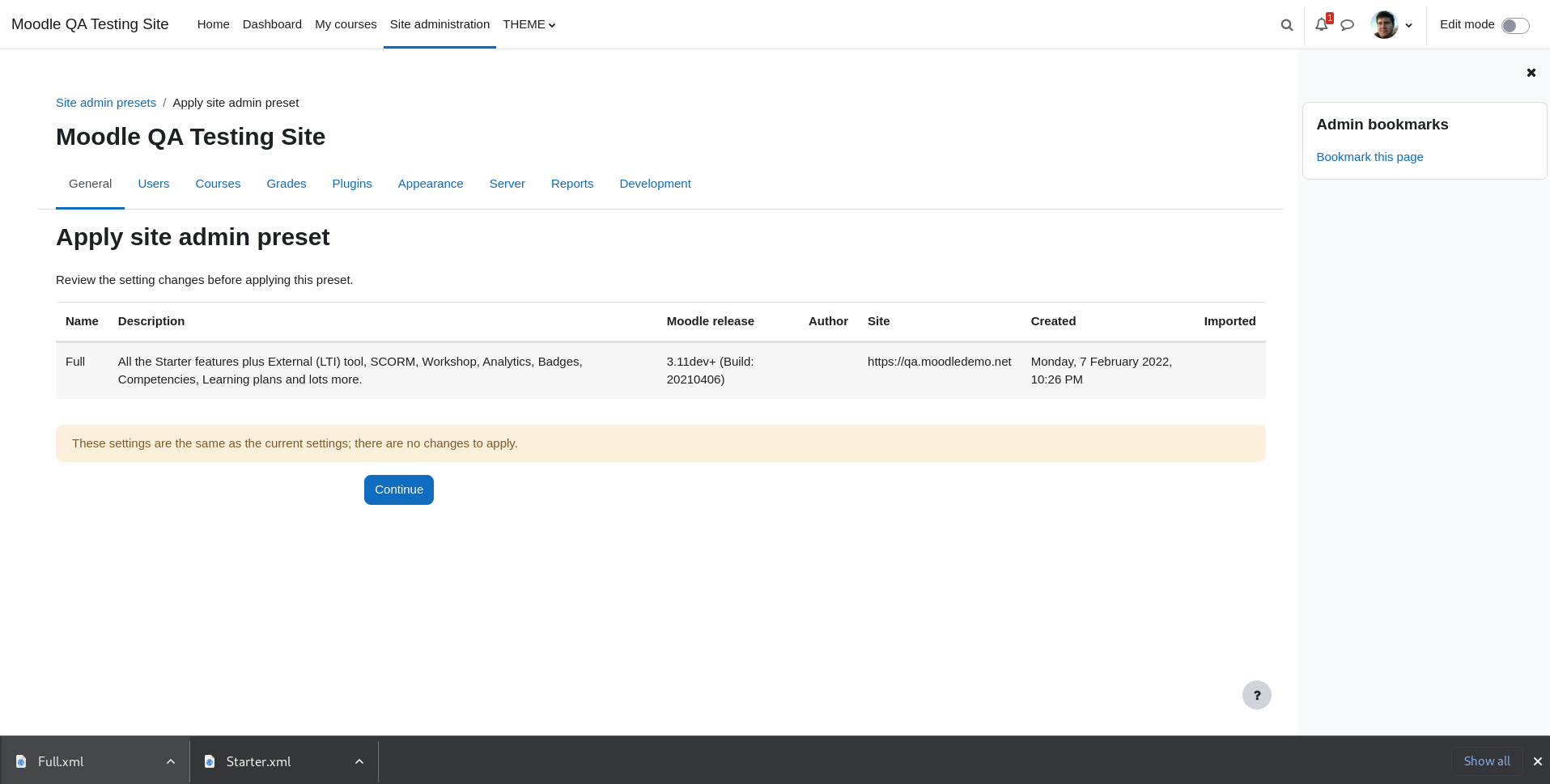Screen dimensions: 1550x784
Task: Expand the THEME dropdown menu
Action: [529, 24]
